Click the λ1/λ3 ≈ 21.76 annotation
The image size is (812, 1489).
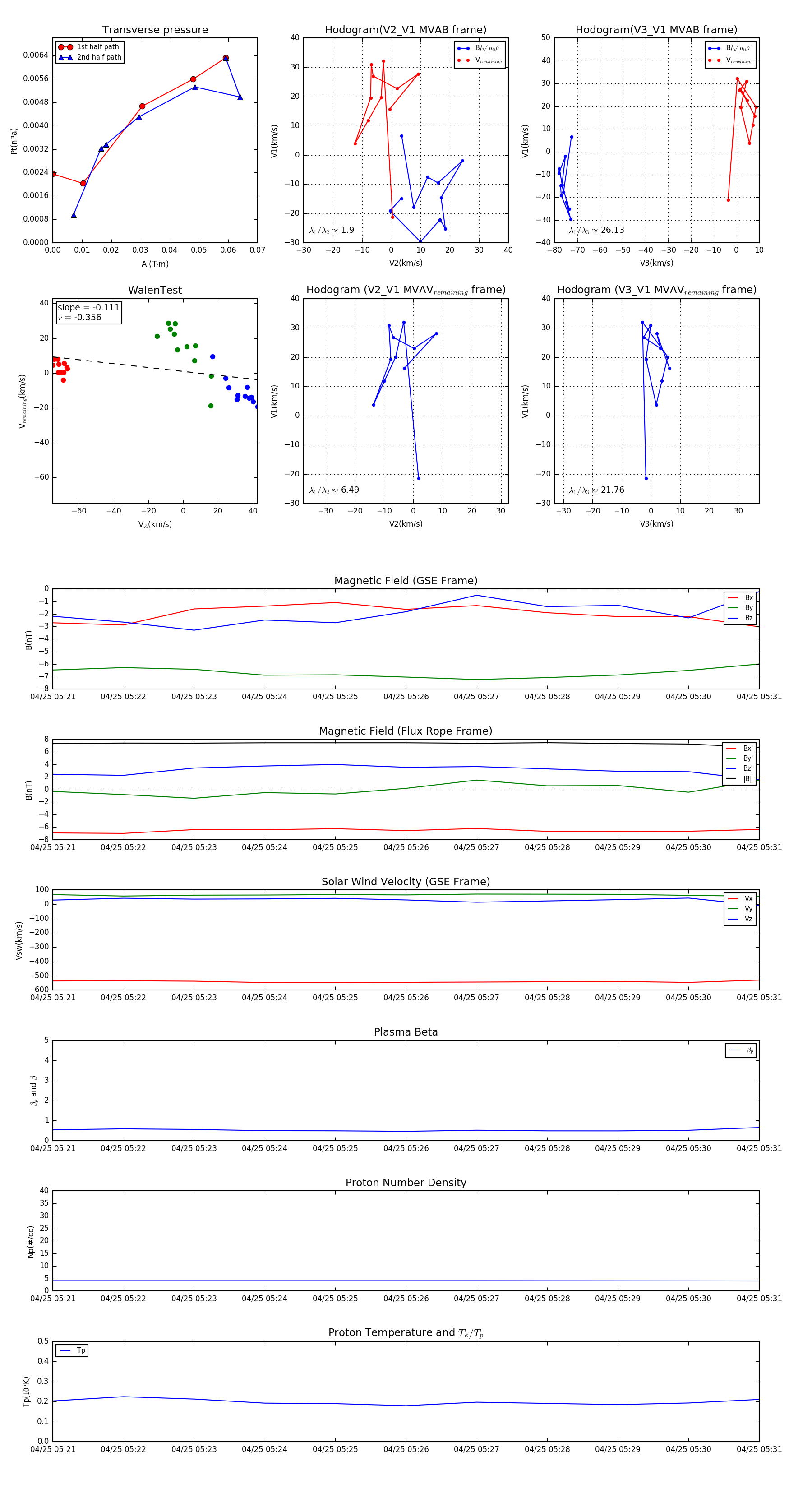596,490
